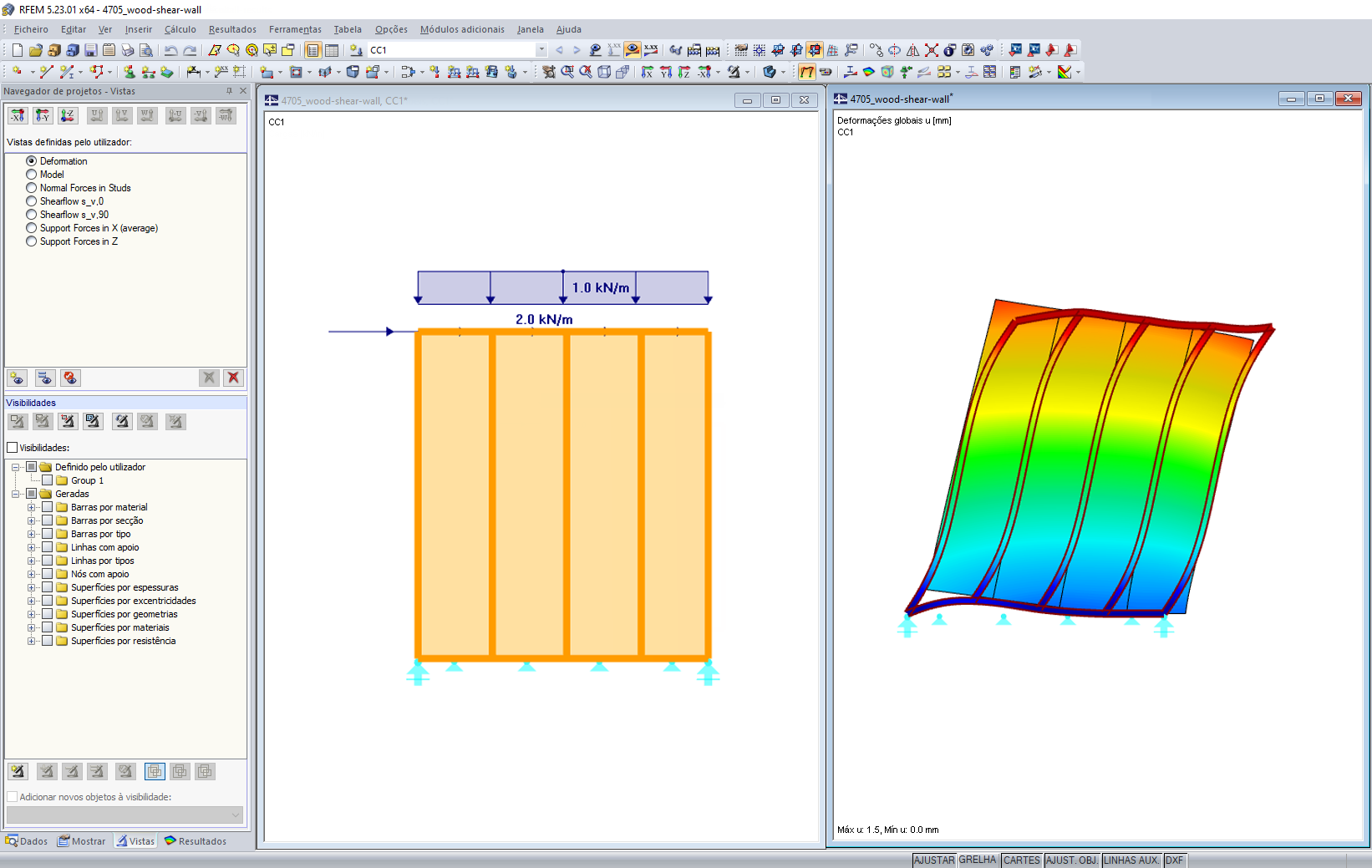
Task: Create a new user-defined view icon
Action: 18,378
